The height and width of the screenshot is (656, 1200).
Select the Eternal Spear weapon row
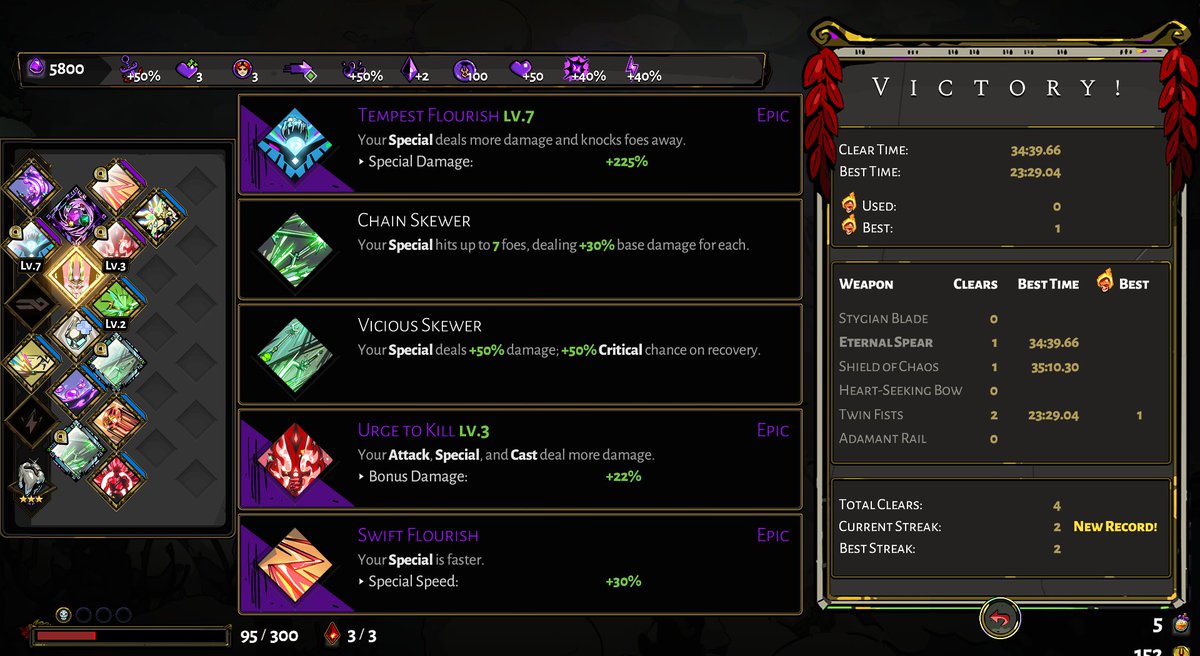click(x=1001, y=342)
